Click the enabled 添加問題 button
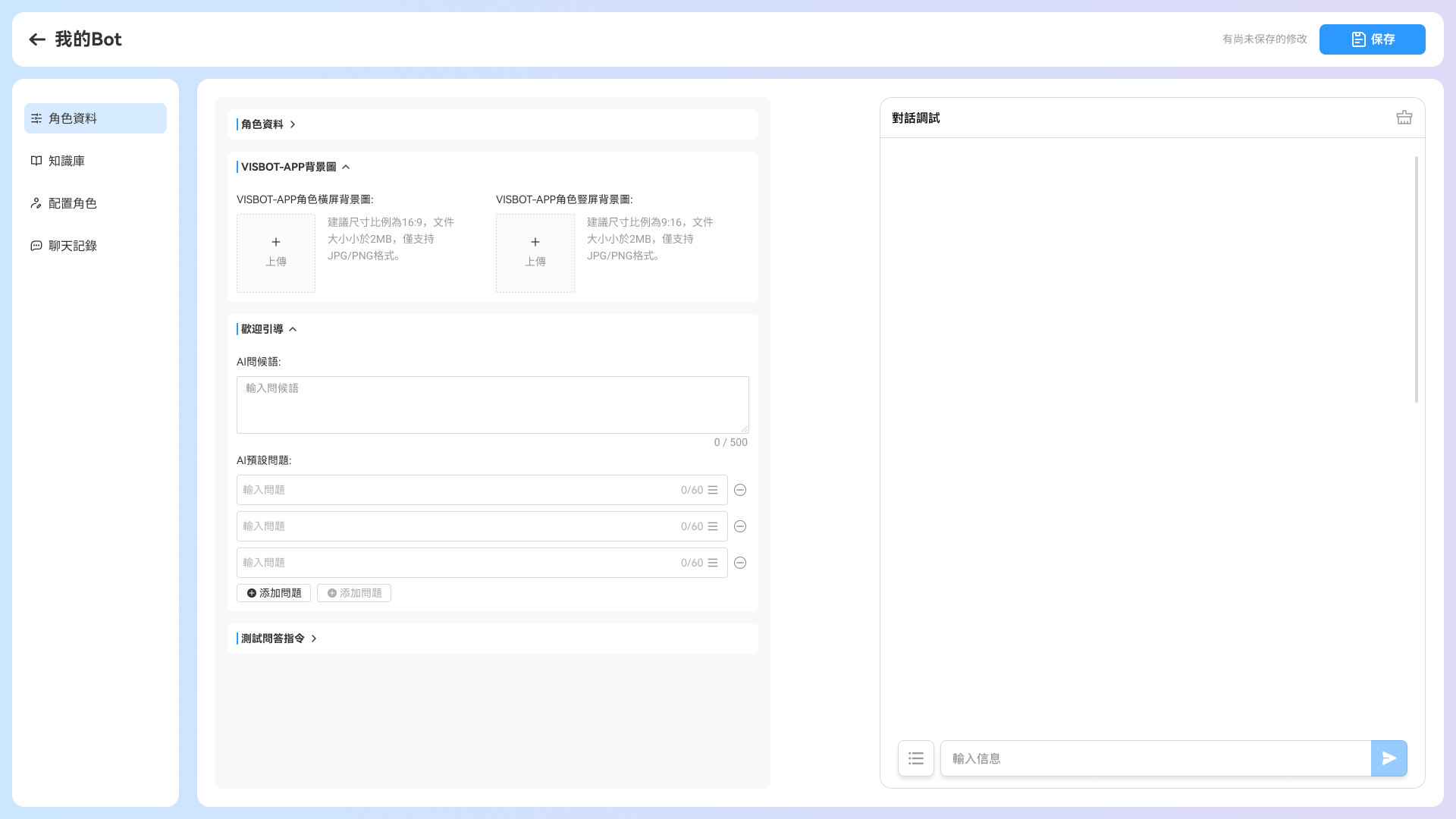The width and height of the screenshot is (1456, 819). 274,593
